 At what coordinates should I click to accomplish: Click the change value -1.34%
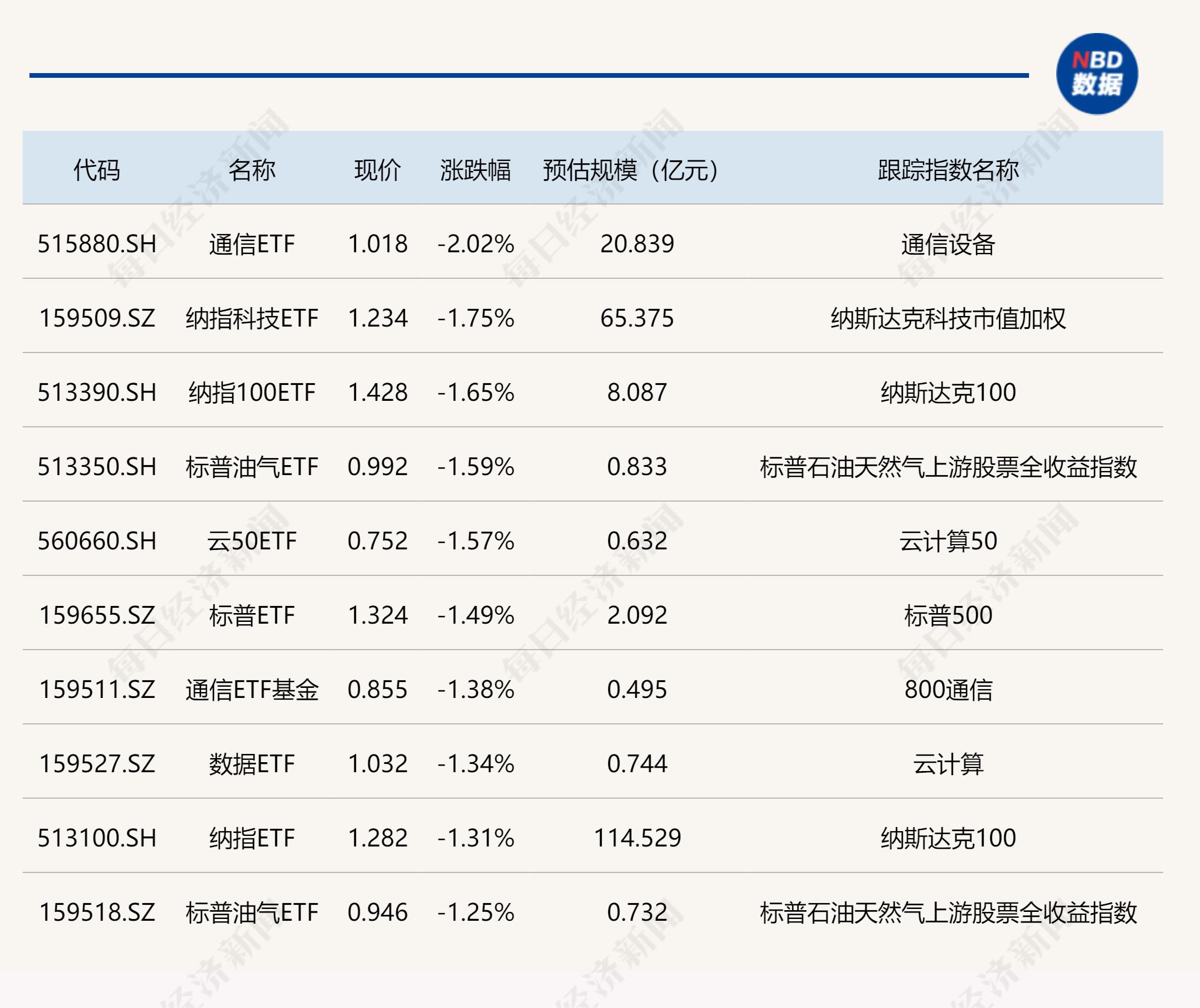[476, 764]
